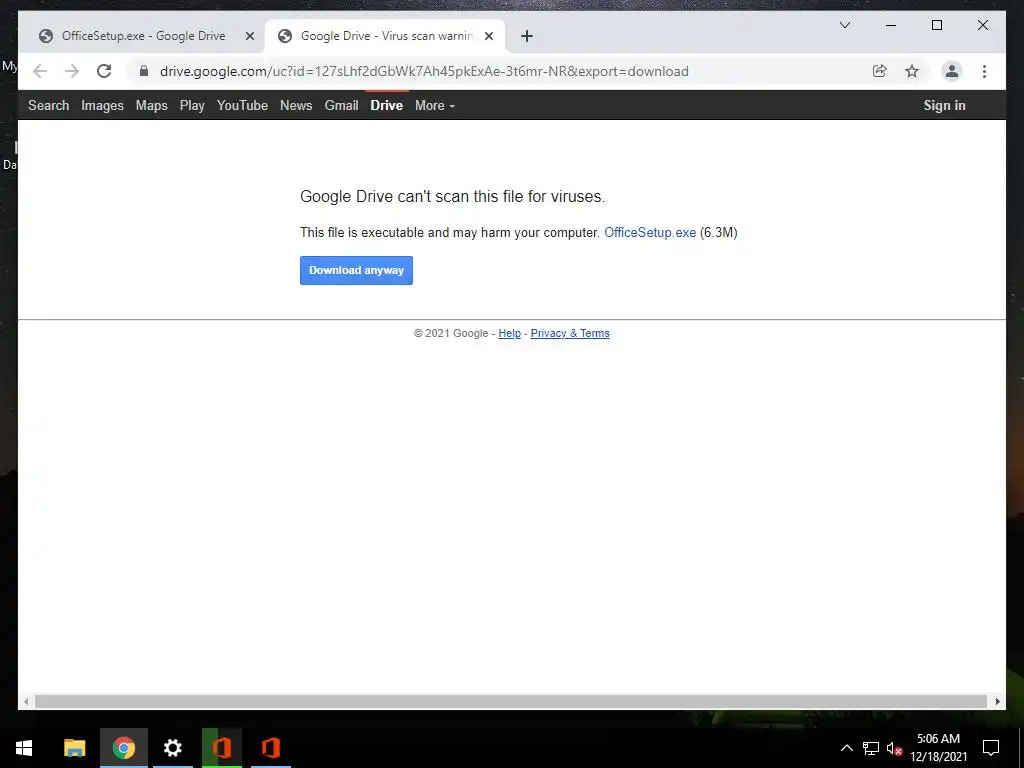Open the Help link in footer

pyautogui.click(x=509, y=333)
